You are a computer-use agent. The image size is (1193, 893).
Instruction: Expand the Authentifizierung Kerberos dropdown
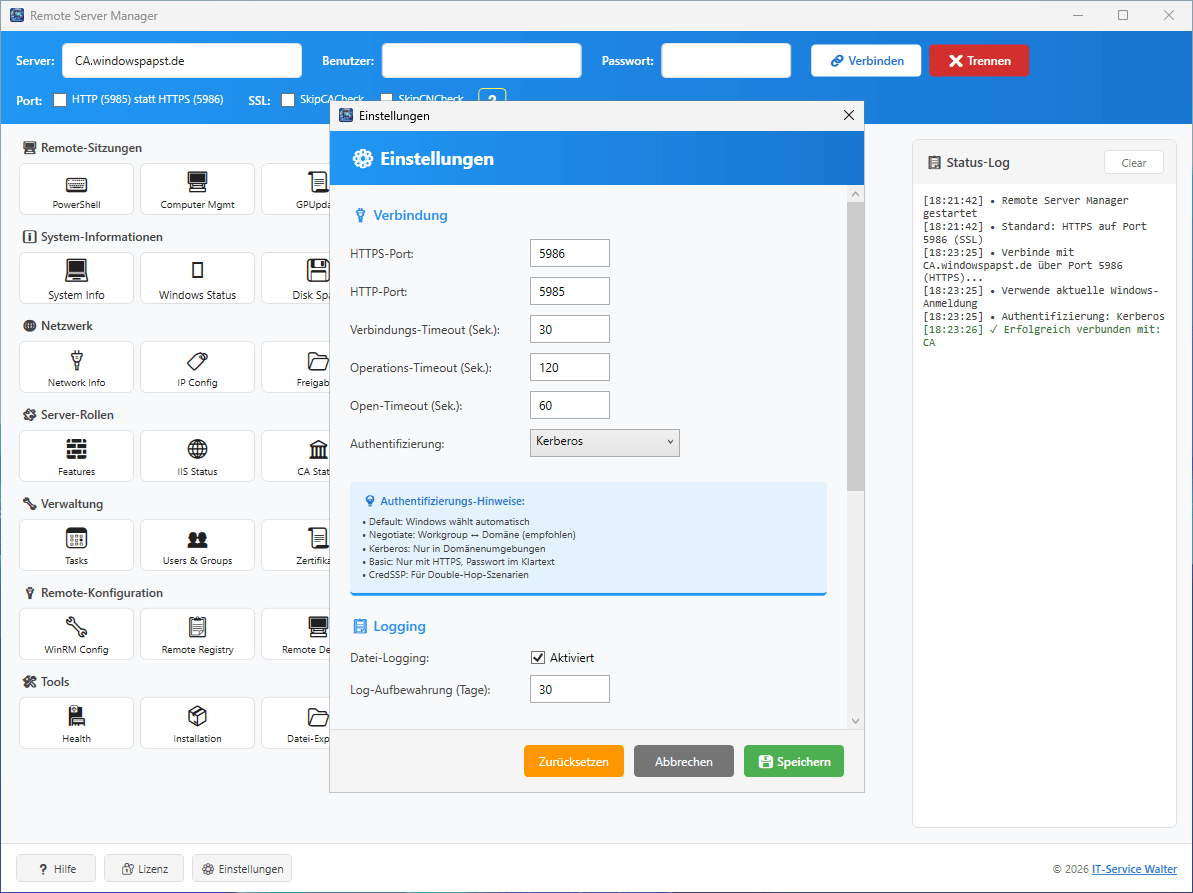(x=604, y=442)
